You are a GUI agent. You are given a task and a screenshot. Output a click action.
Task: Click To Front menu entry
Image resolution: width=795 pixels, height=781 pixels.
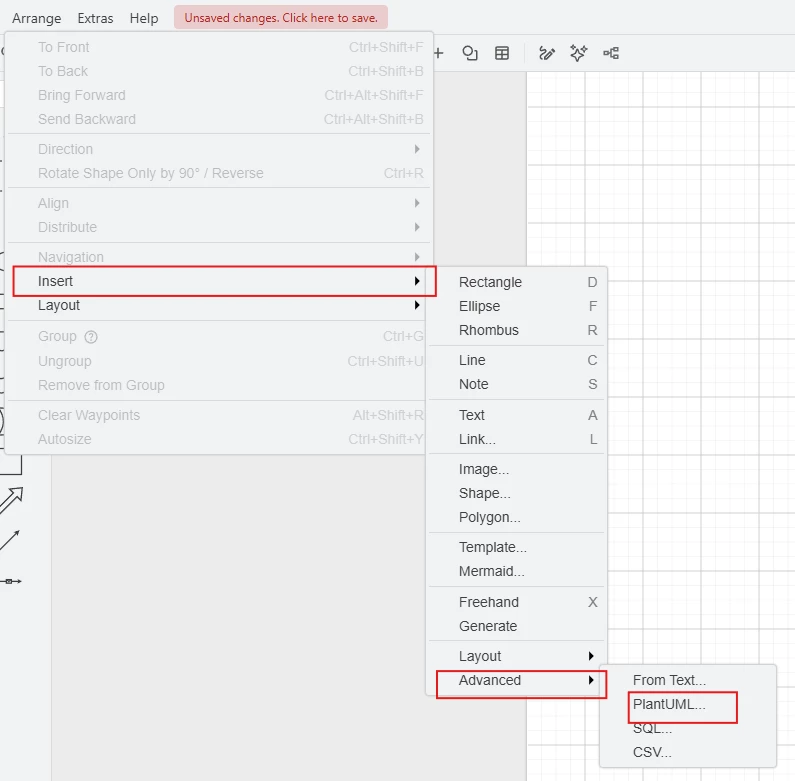pos(219,47)
